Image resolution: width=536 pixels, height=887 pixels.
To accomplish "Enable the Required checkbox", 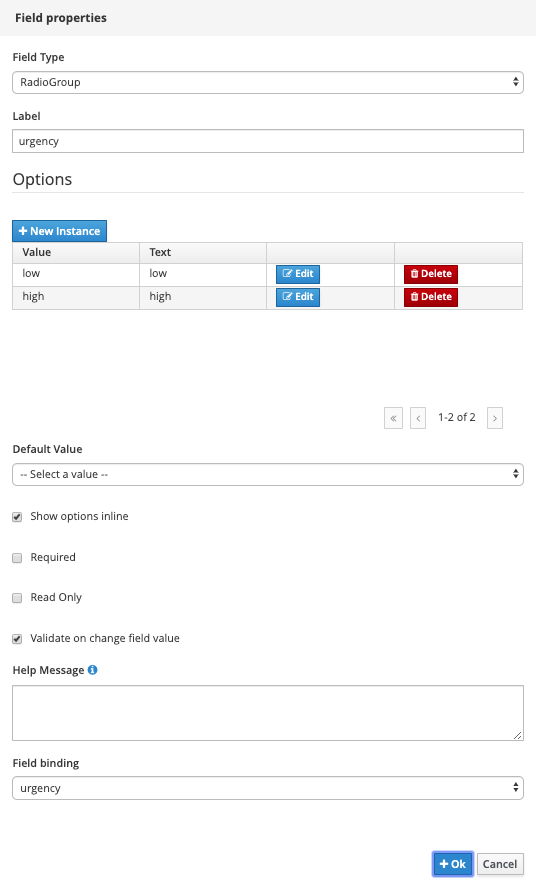I will 18,558.
